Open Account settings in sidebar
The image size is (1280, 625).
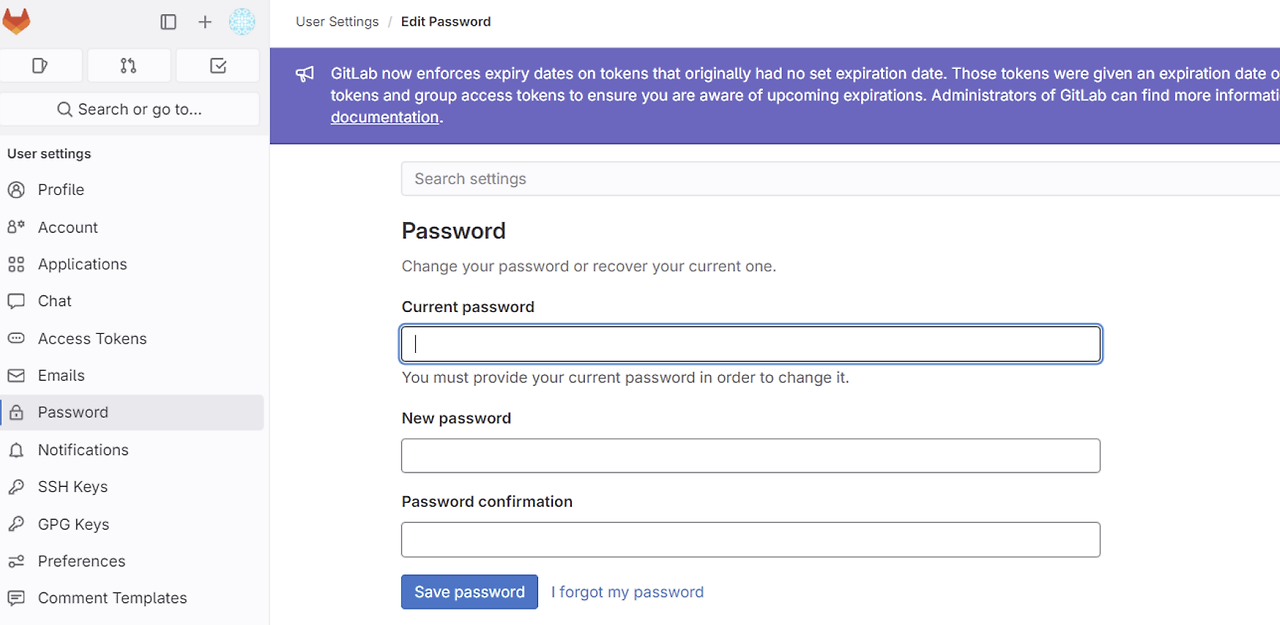68,227
